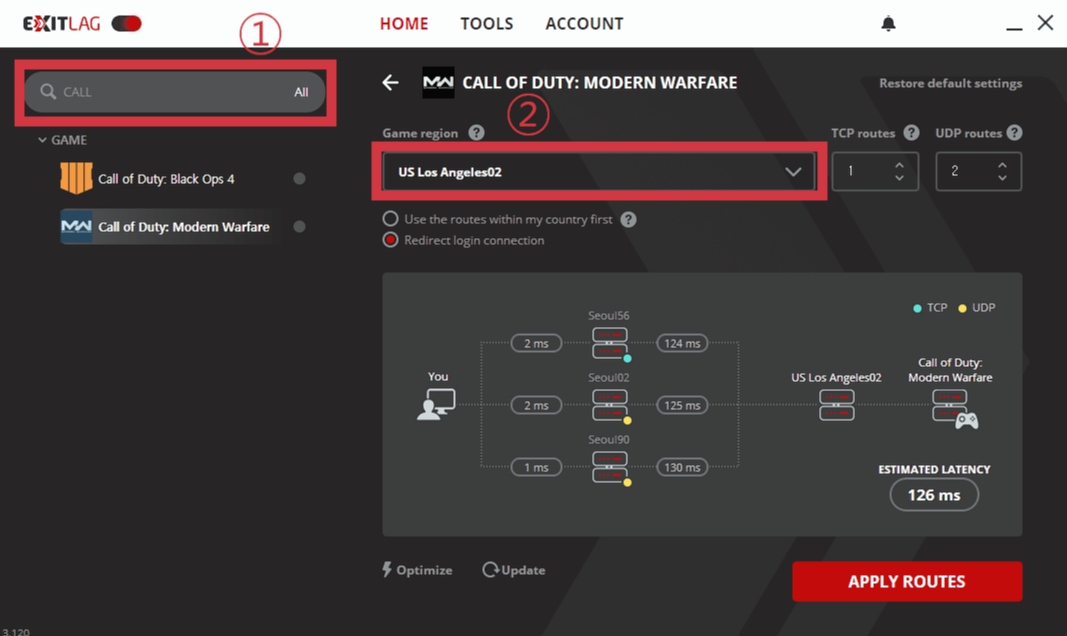
Task: Click Optimize with the lightning icon
Action: click(x=417, y=570)
